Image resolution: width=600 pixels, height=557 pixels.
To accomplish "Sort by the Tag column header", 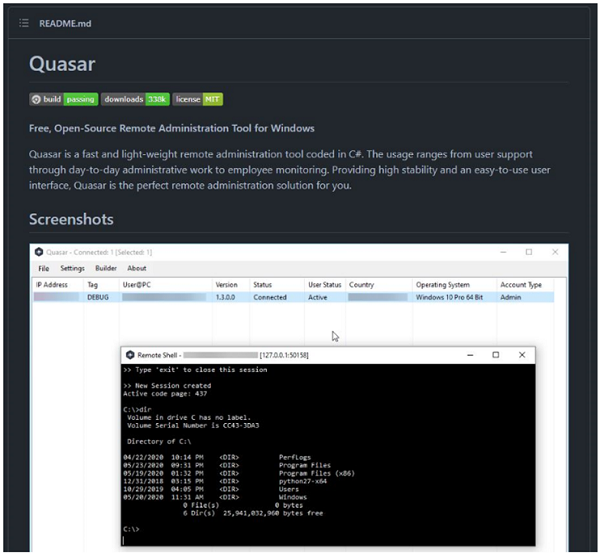I will (93, 285).
